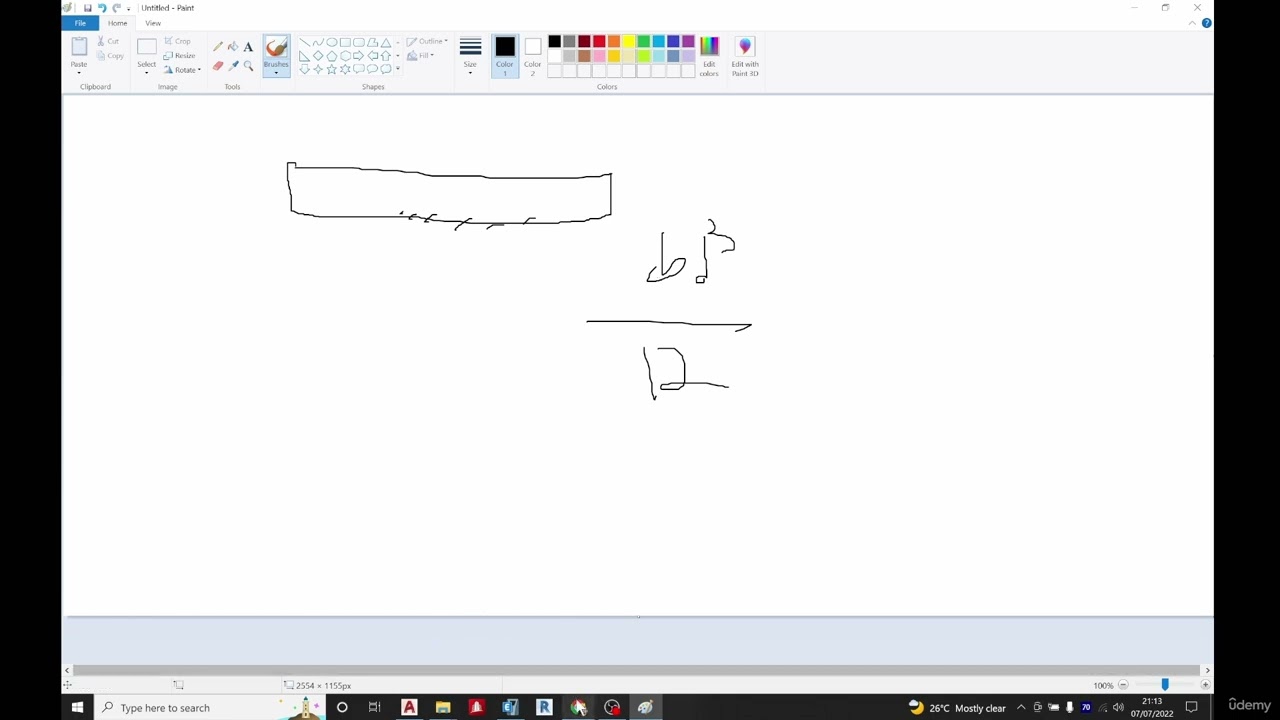
Task: Activate Color 1 foreground selector
Action: point(505,57)
